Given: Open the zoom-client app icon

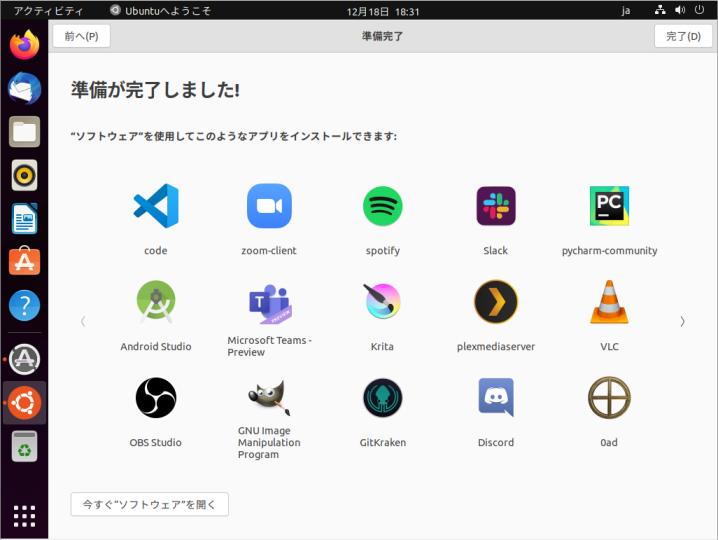Looking at the screenshot, I should pyautogui.click(x=269, y=206).
